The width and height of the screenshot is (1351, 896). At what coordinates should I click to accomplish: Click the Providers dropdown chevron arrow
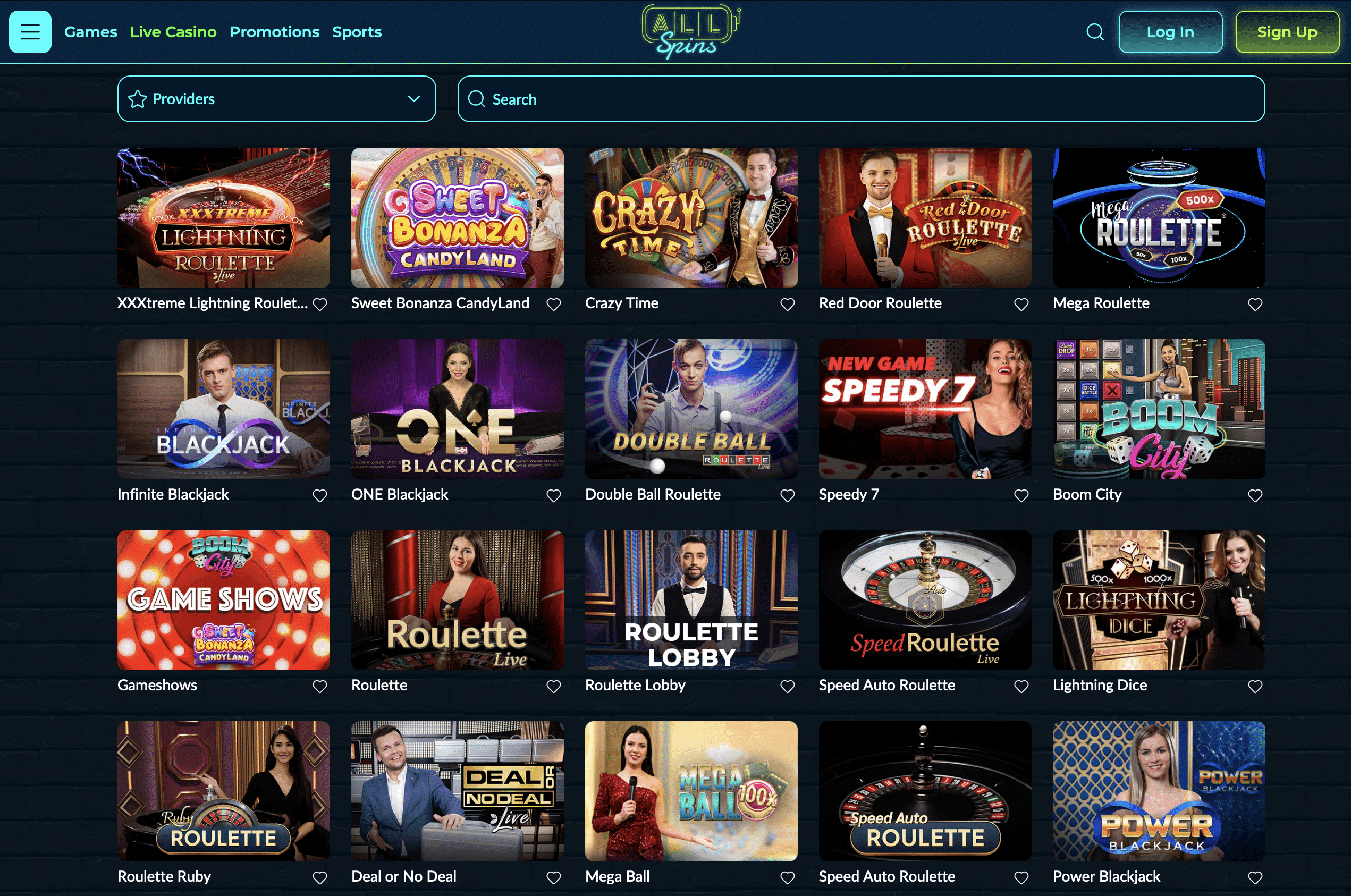[x=414, y=99]
